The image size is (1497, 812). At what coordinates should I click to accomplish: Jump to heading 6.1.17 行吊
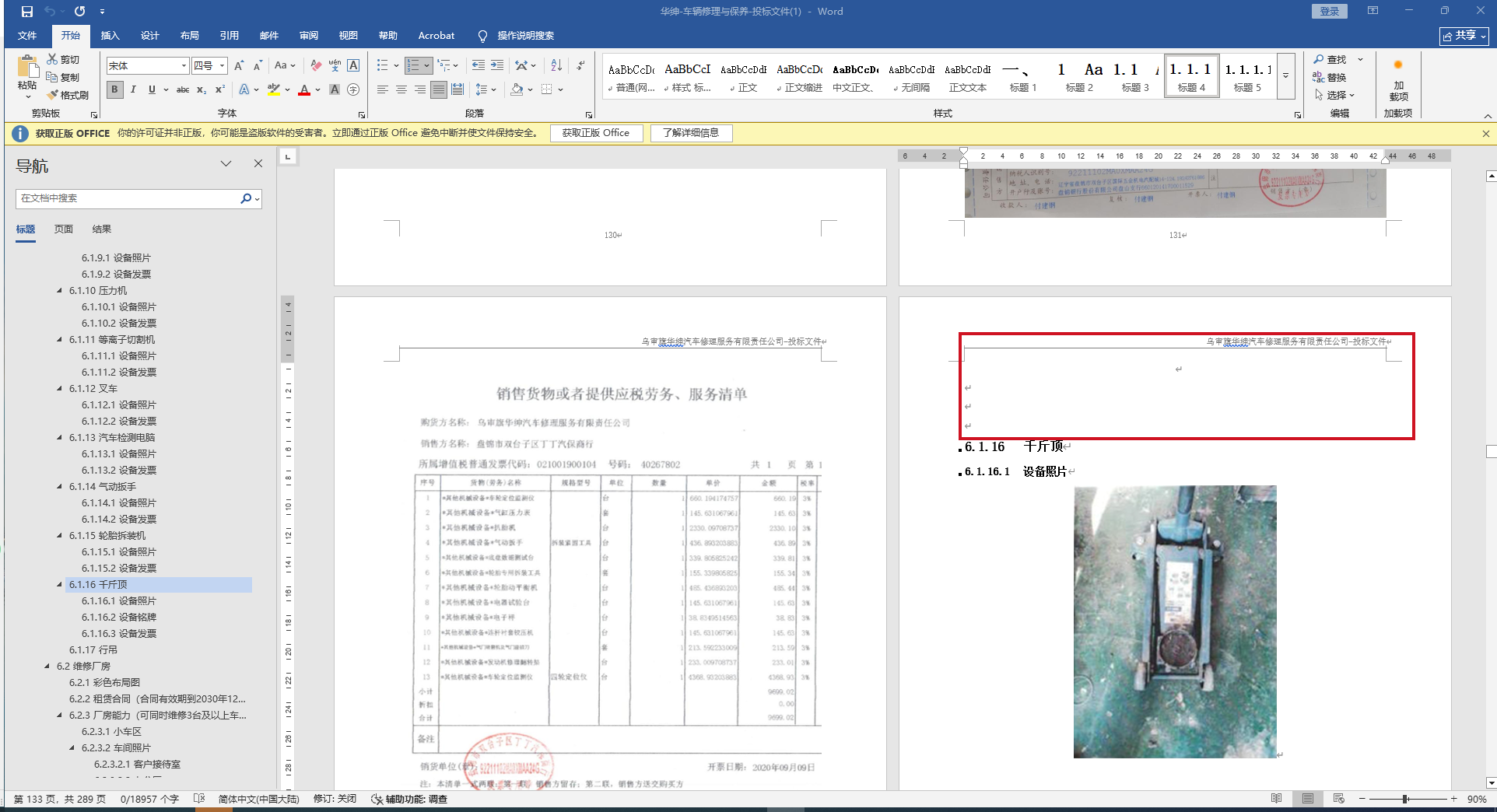tap(93, 649)
